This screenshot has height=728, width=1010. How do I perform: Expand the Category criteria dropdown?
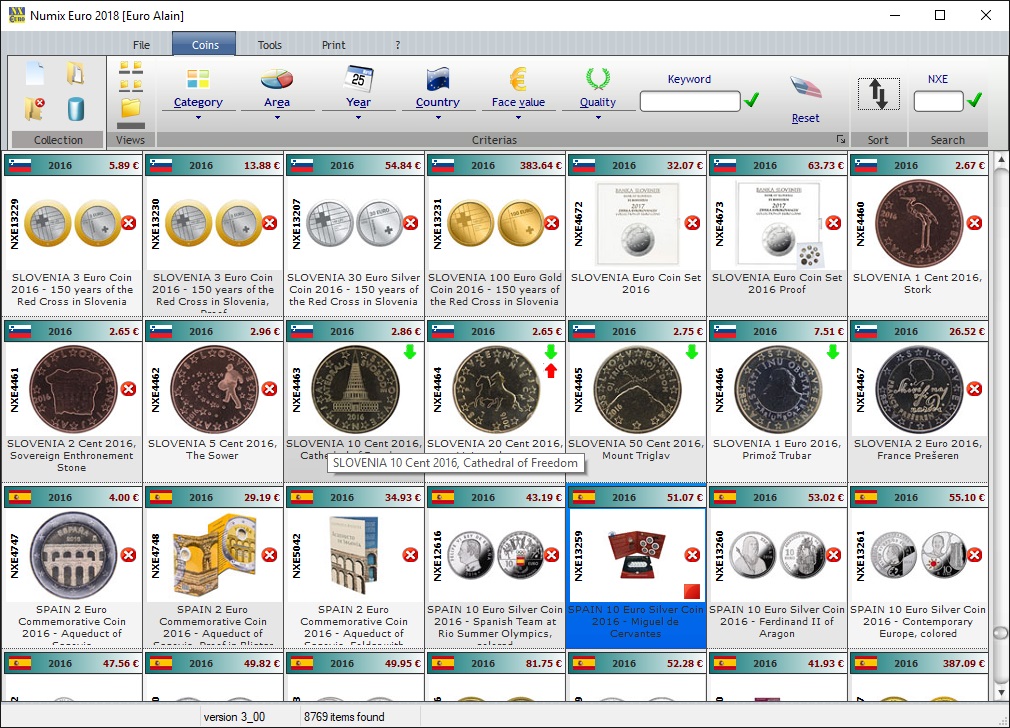click(x=198, y=117)
